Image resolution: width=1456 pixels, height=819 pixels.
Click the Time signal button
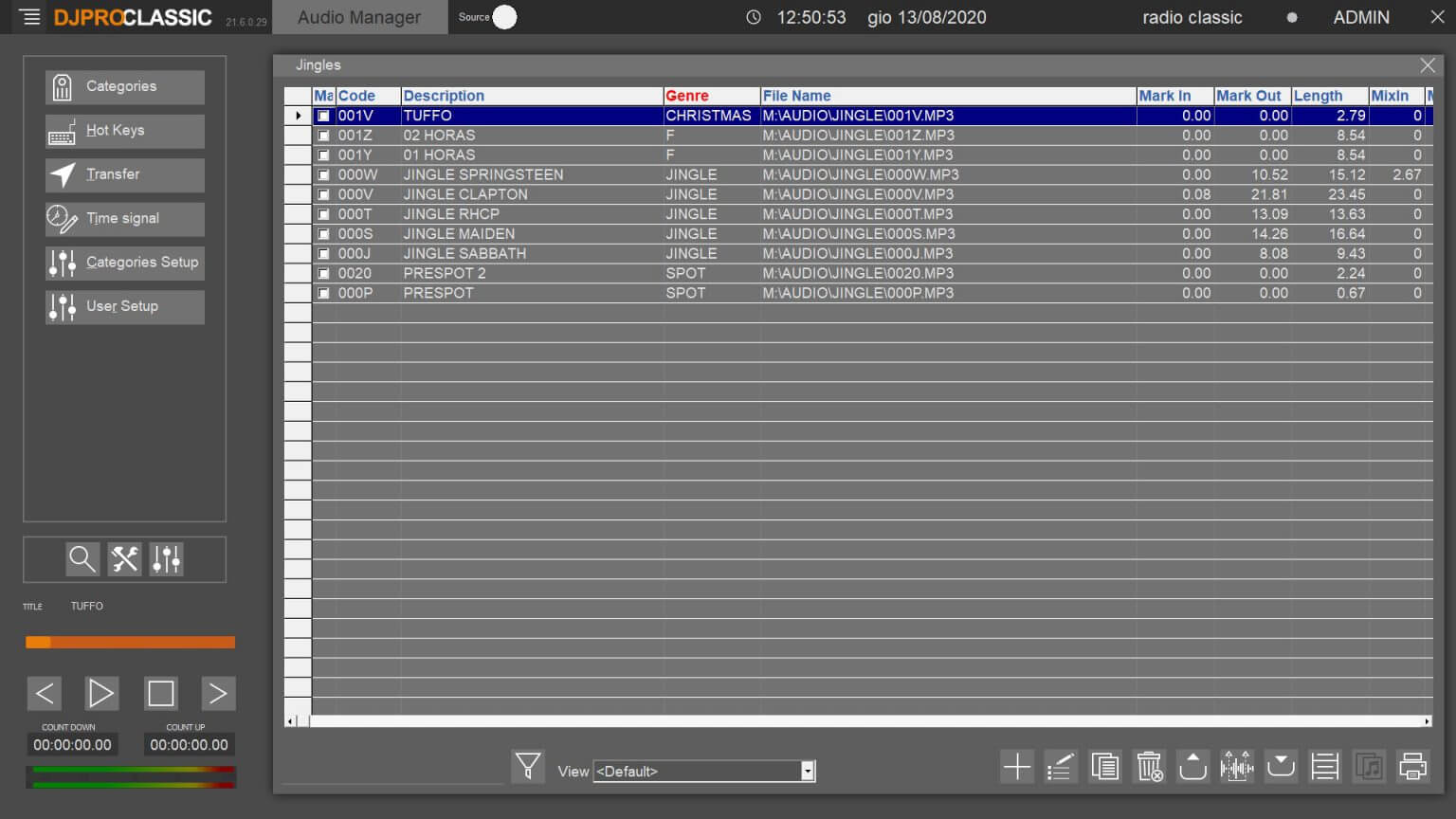pos(124,219)
